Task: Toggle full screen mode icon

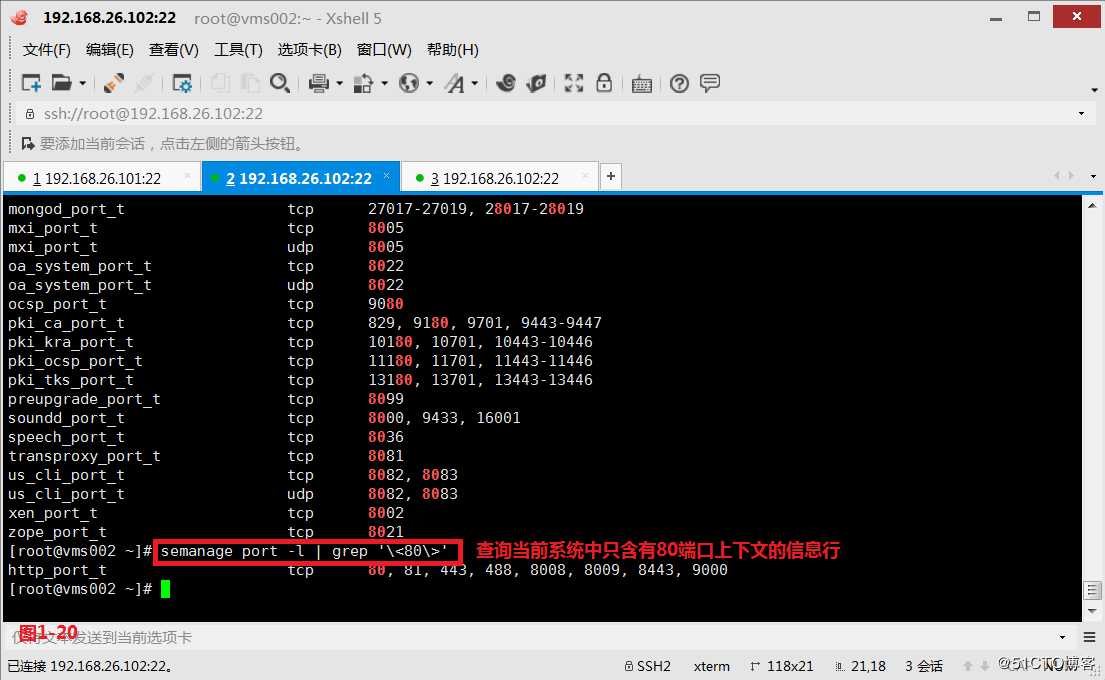Action: (x=574, y=83)
